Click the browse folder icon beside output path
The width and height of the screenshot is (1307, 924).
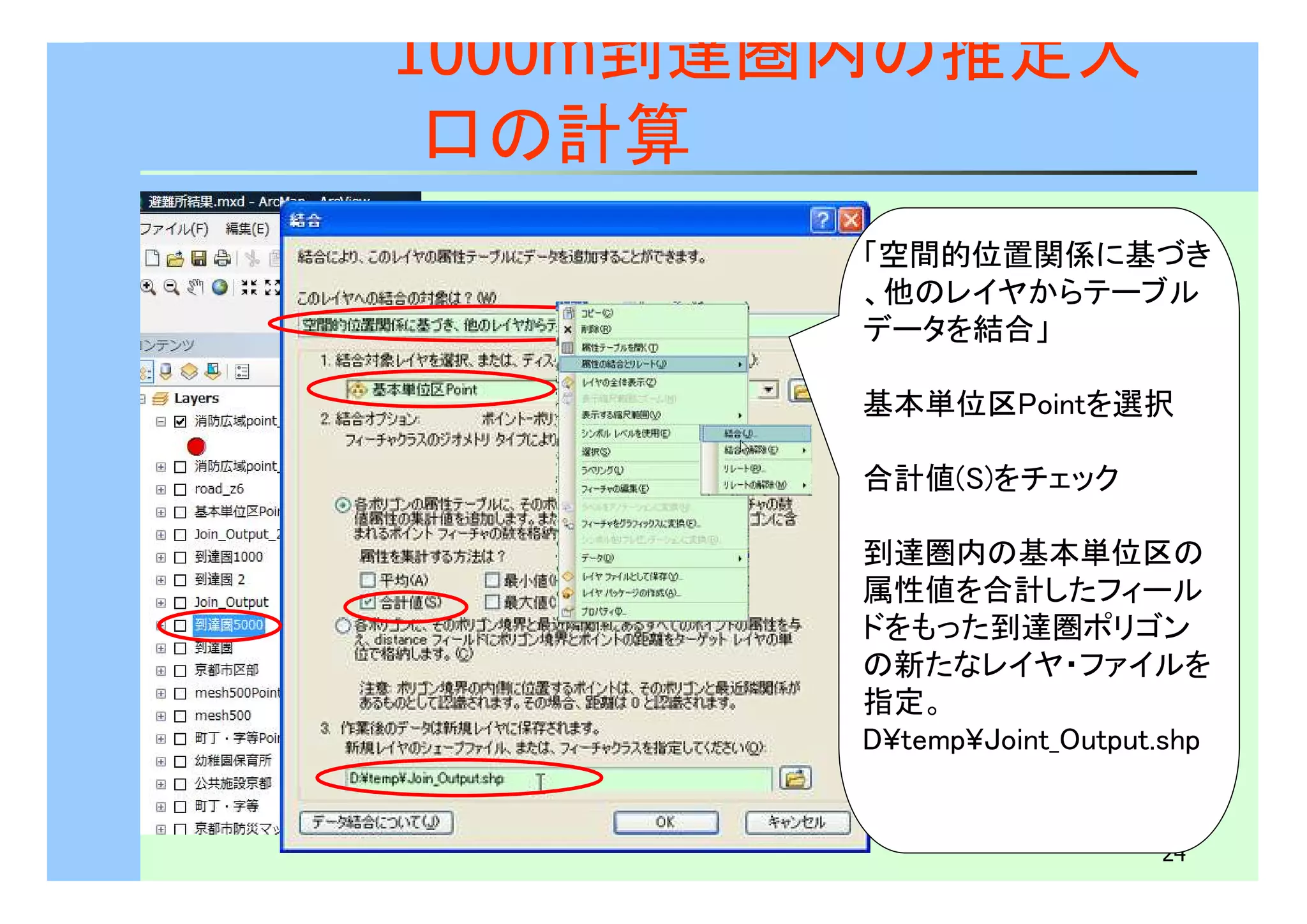point(795,779)
